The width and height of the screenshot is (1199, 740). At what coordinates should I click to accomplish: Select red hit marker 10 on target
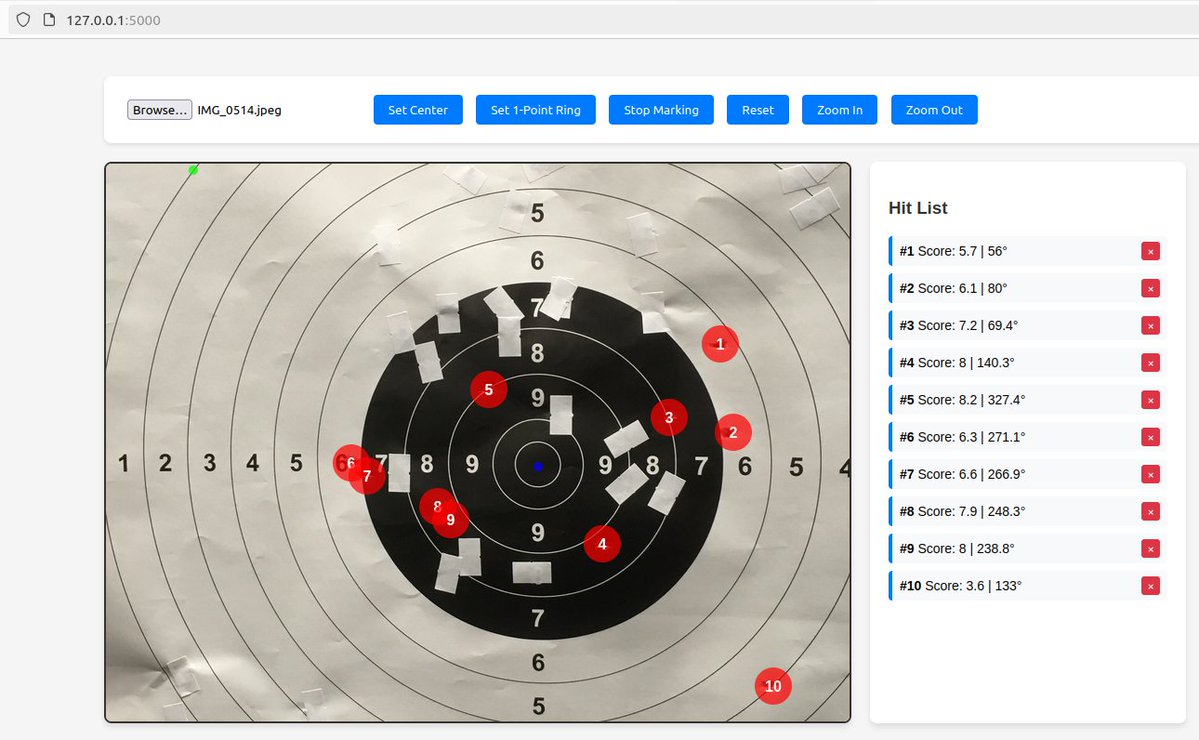pyautogui.click(x=773, y=686)
